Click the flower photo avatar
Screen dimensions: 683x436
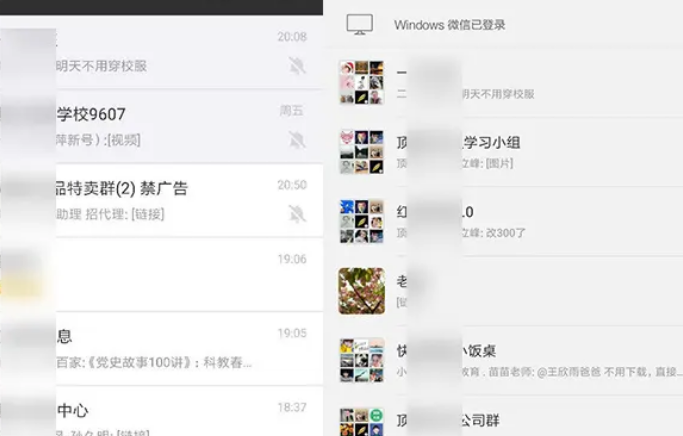coord(362,291)
